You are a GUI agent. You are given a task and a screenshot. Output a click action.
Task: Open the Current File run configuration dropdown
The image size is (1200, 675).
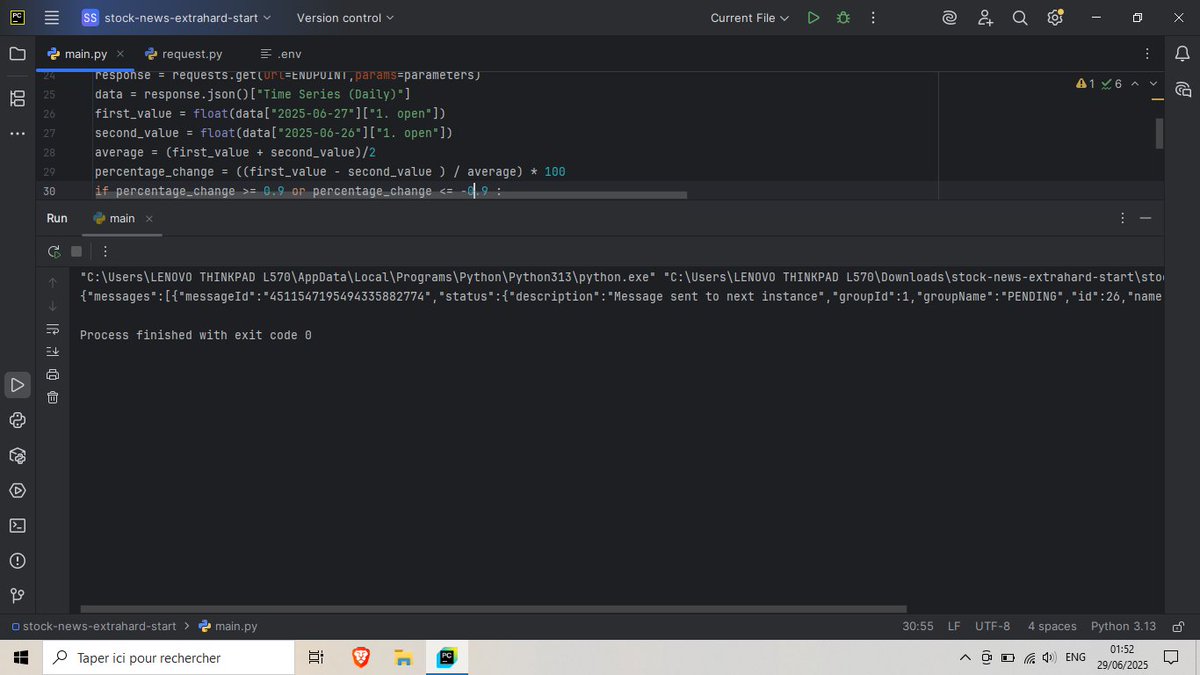pyautogui.click(x=750, y=18)
